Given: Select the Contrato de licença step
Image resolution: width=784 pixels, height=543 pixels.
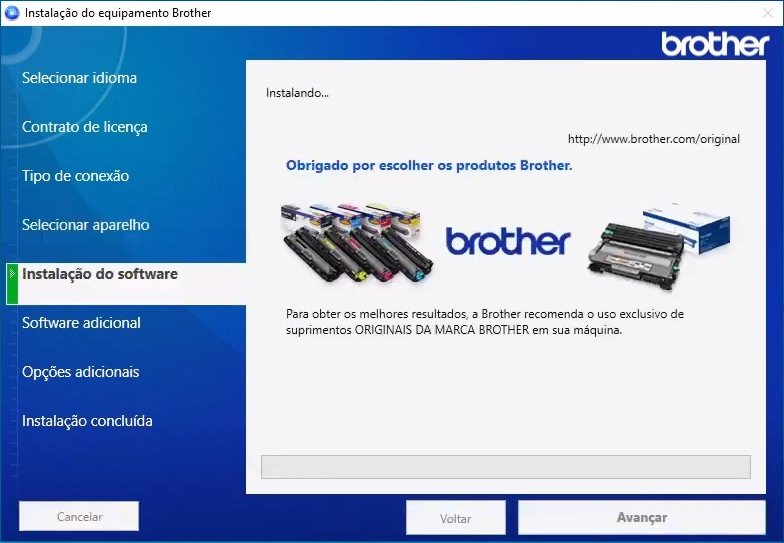Looking at the screenshot, I should [x=84, y=127].
